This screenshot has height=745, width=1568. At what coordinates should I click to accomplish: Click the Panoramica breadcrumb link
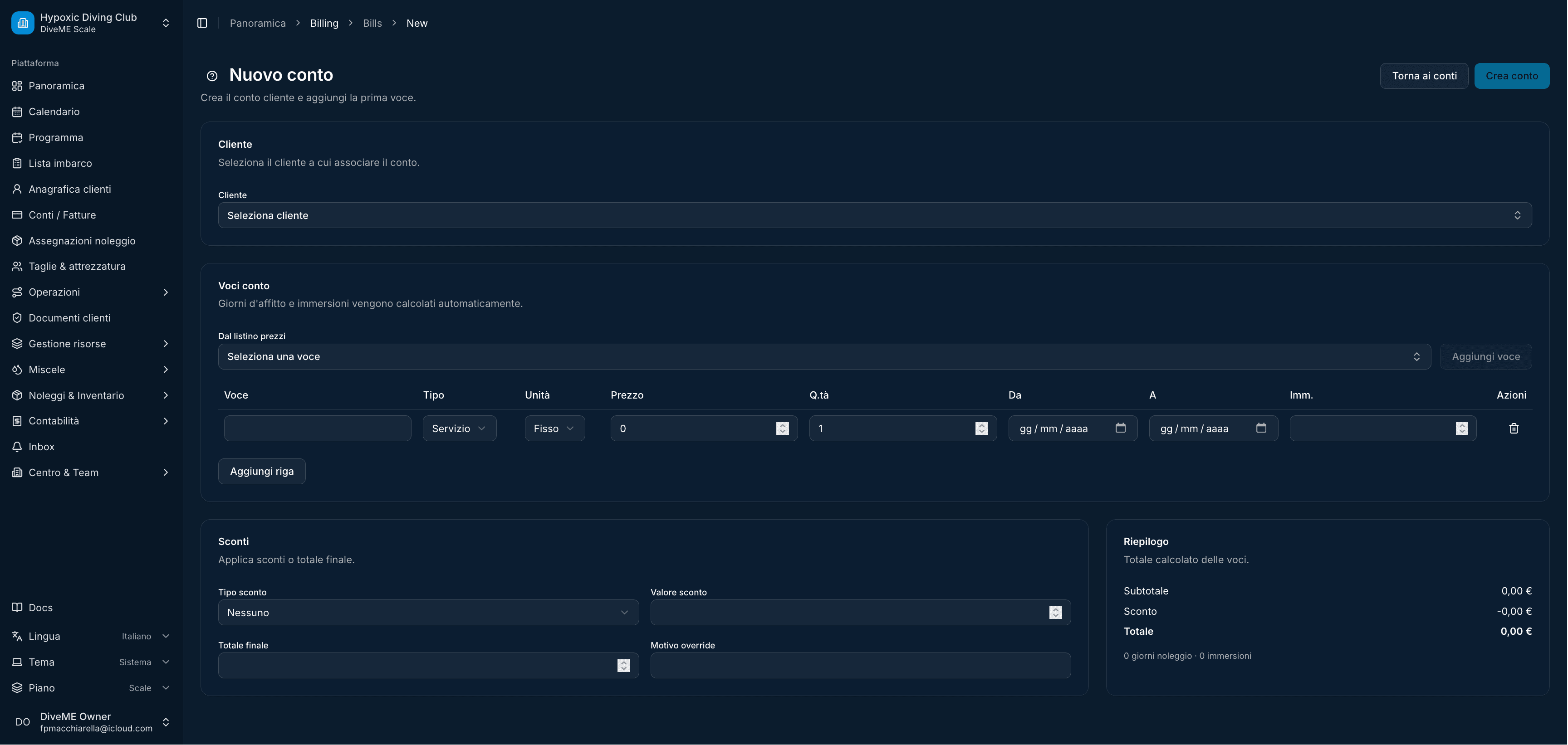[x=258, y=23]
